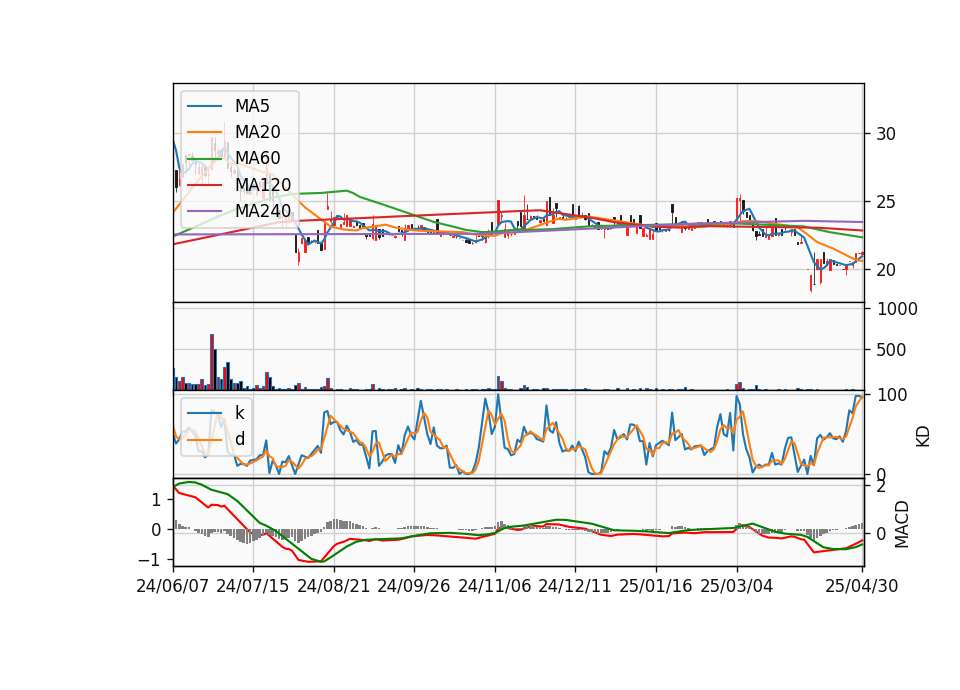This screenshot has width=960, height=690.
Task: Click the MACD vertical axis title
Action: pyautogui.click(x=901, y=524)
